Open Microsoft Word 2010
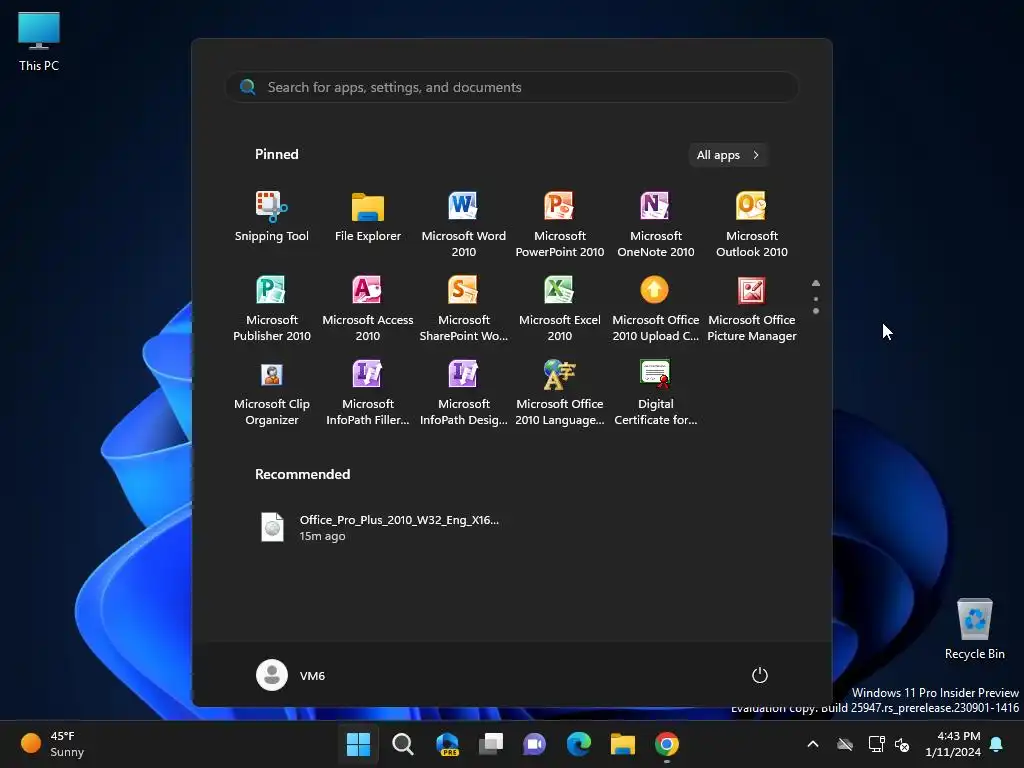 [464, 224]
